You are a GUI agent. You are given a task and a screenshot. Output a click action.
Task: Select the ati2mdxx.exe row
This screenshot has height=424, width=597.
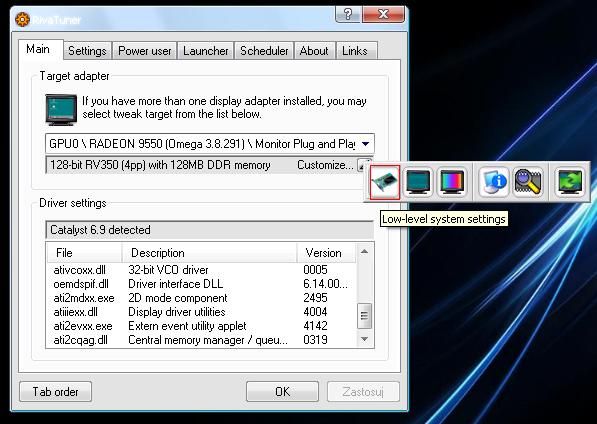coord(201,298)
